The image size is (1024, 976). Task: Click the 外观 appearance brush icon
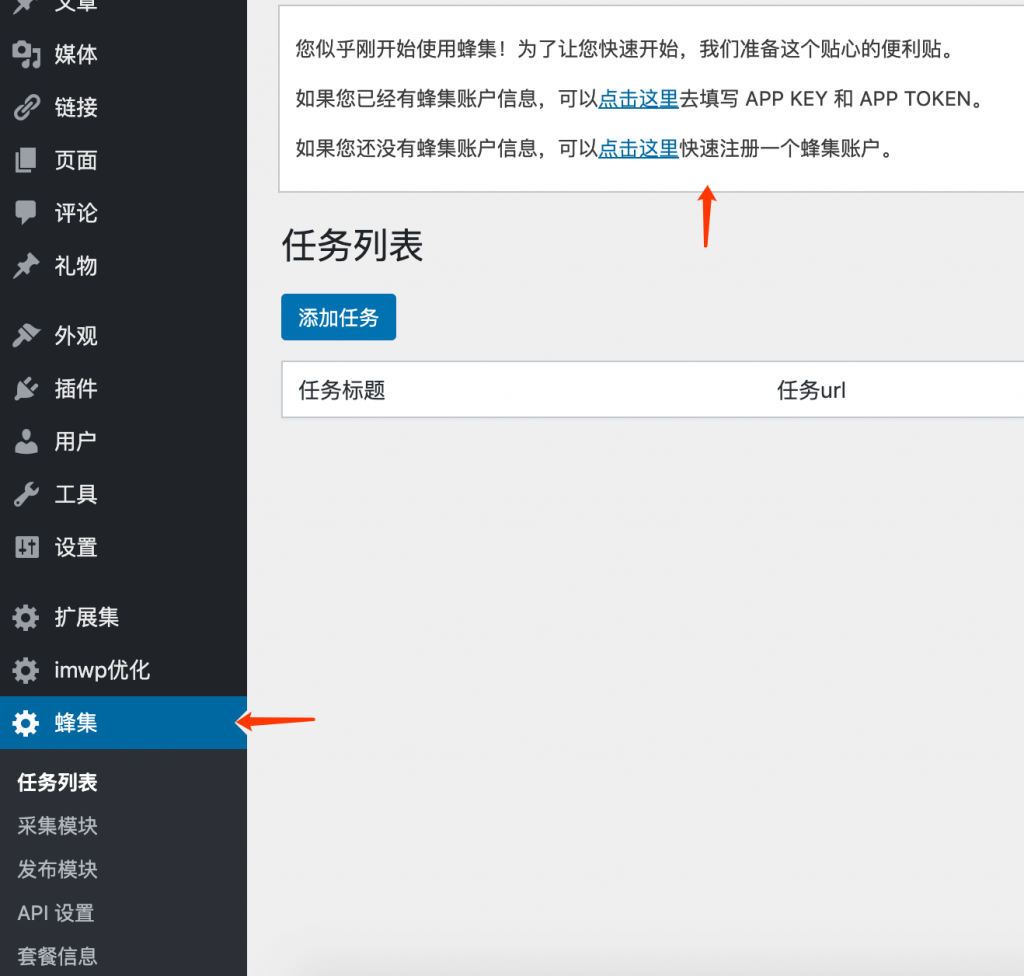pyautogui.click(x=26, y=336)
